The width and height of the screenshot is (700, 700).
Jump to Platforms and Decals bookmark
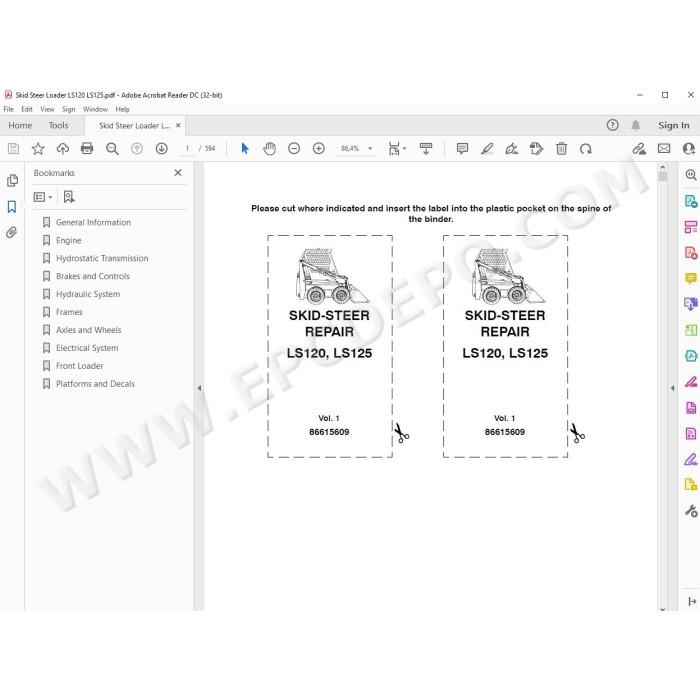click(95, 384)
